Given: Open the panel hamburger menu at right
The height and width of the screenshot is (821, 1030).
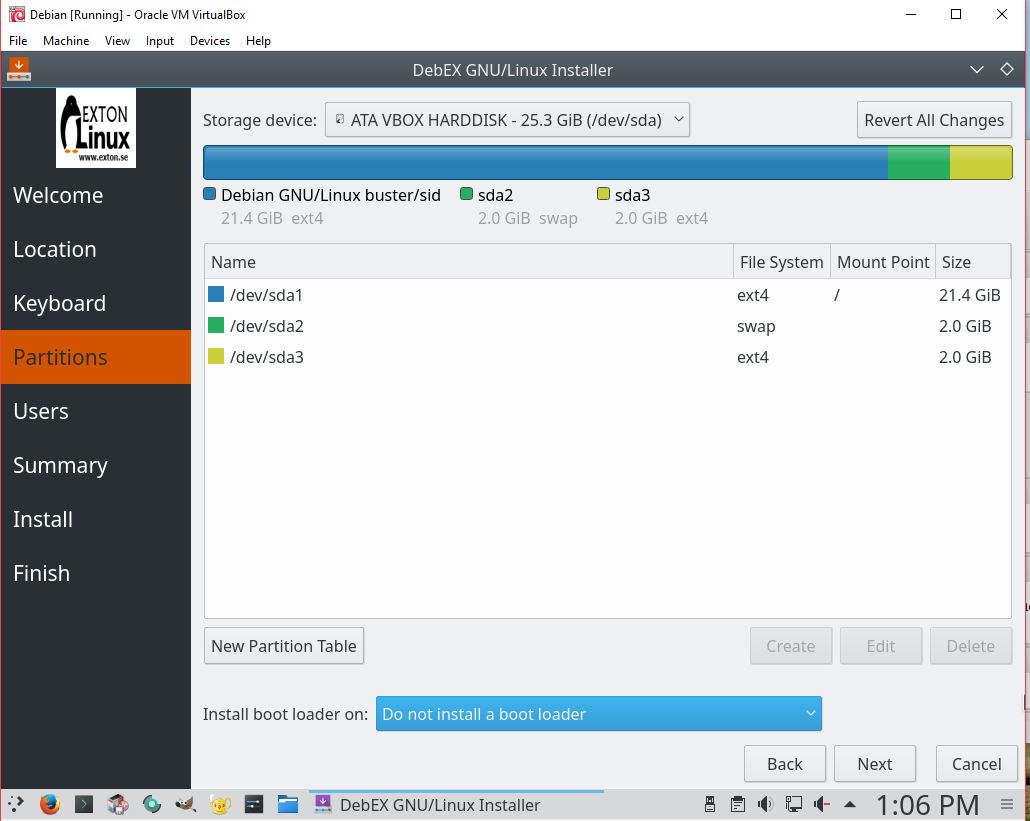Looking at the screenshot, I should click(1006, 804).
